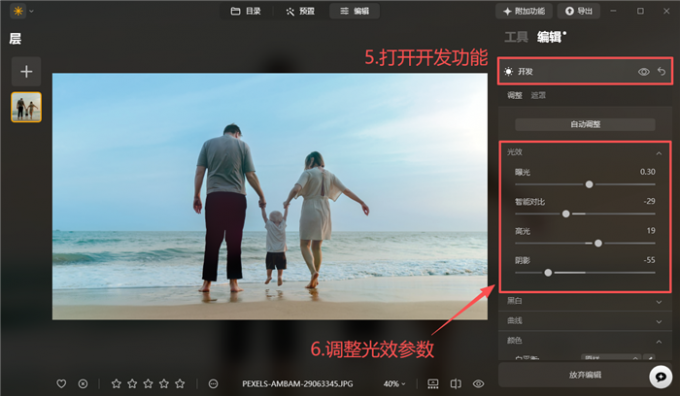Click the before/after compare split icon
Viewport: 680px width, 396px height.
[x=455, y=384]
